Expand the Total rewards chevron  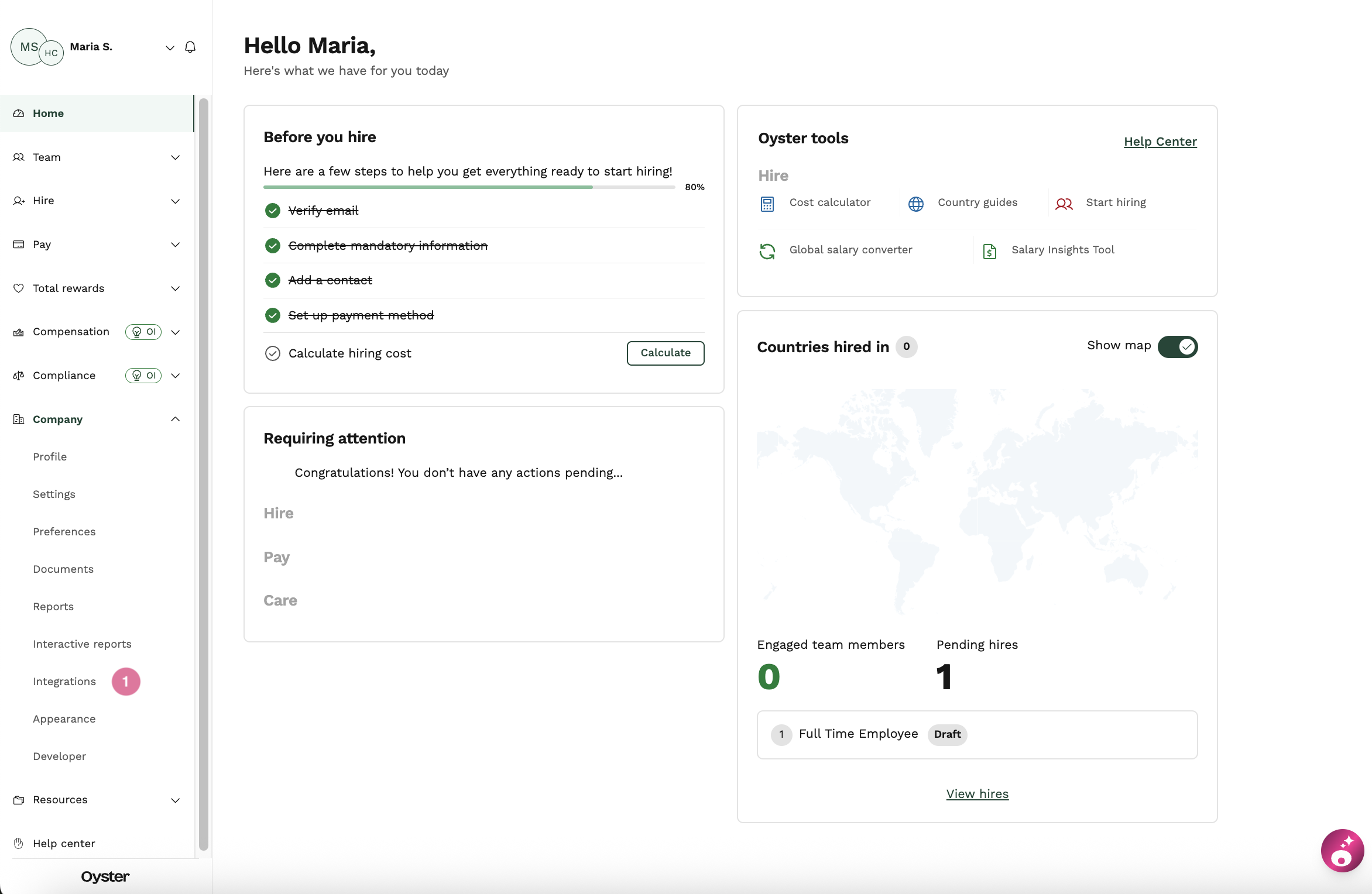click(x=175, y=288)
